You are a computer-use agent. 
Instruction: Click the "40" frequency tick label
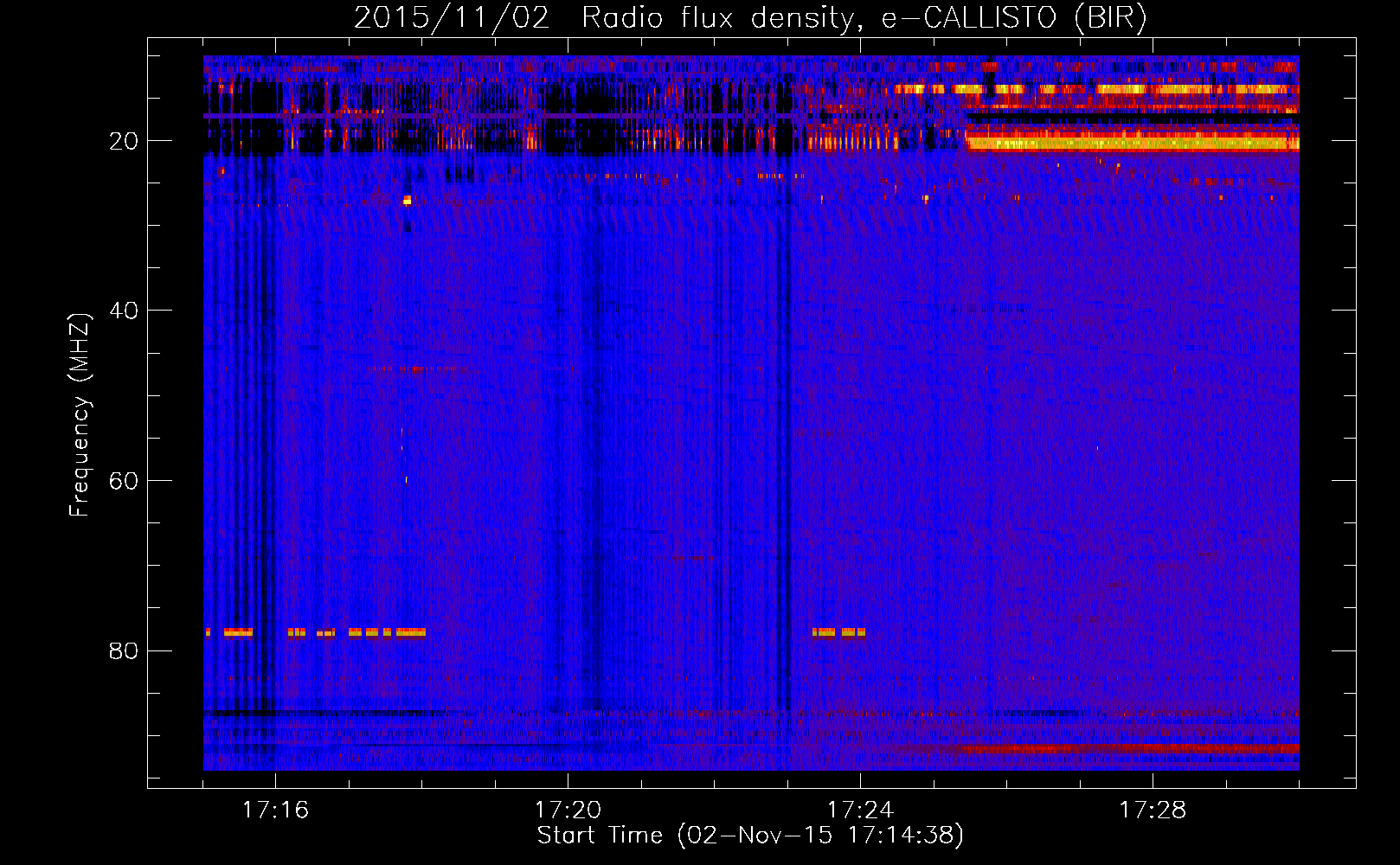coord(125,311)
